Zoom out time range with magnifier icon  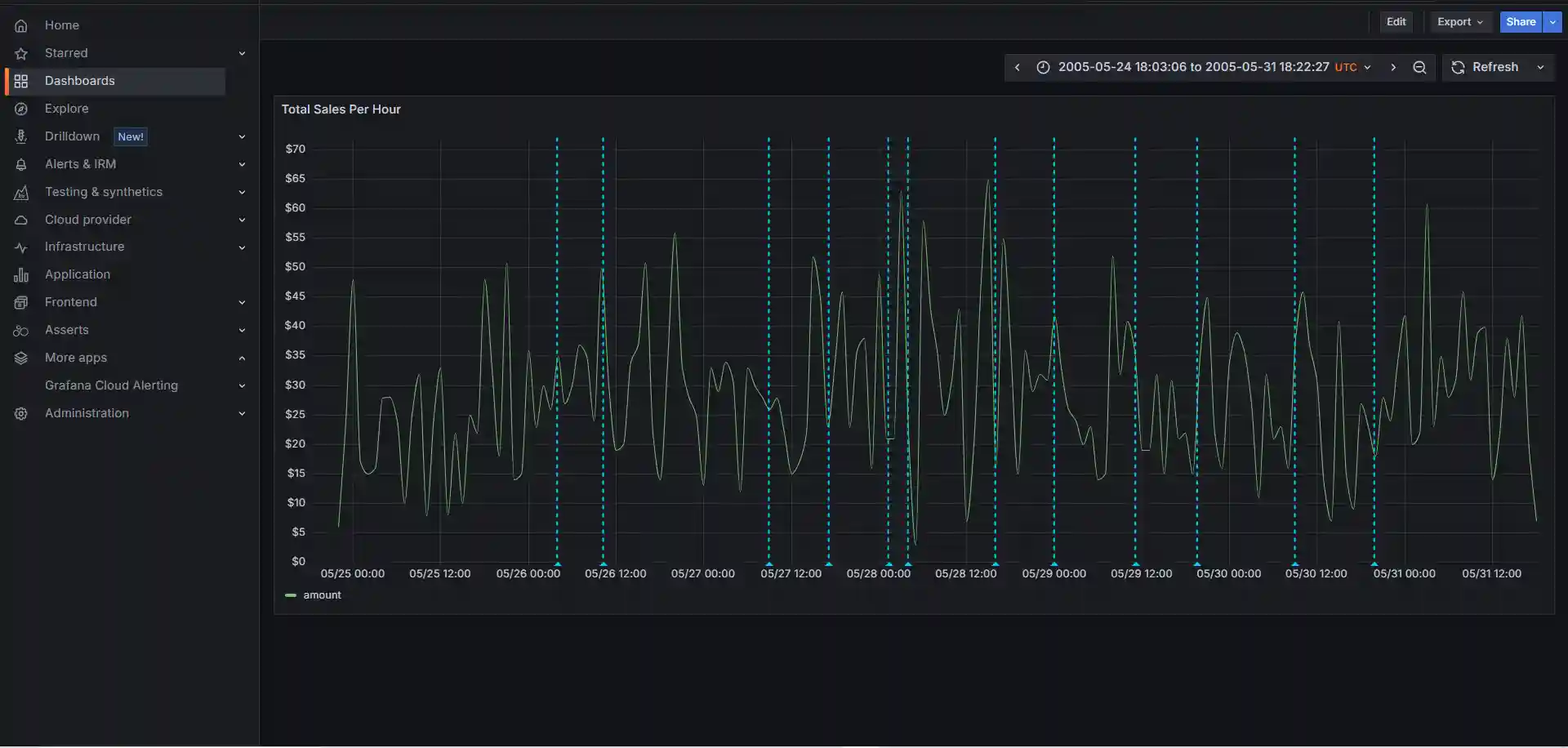pyautogui.click(x=1419, y=67)
